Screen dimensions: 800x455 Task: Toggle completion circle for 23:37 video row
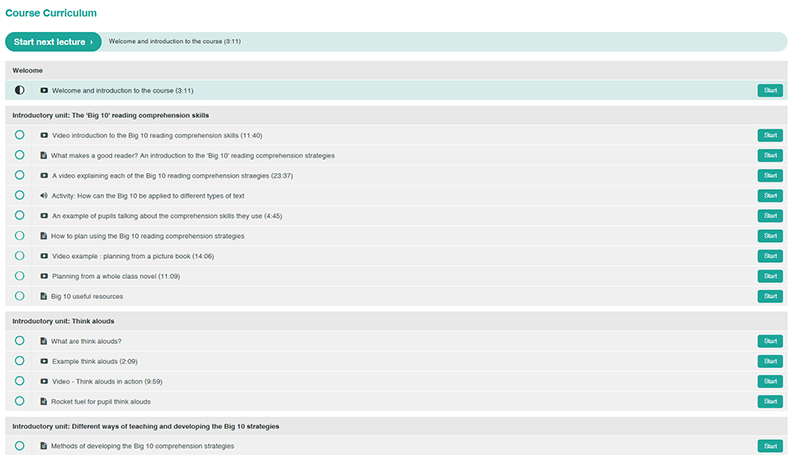click(x=19, y=175)
